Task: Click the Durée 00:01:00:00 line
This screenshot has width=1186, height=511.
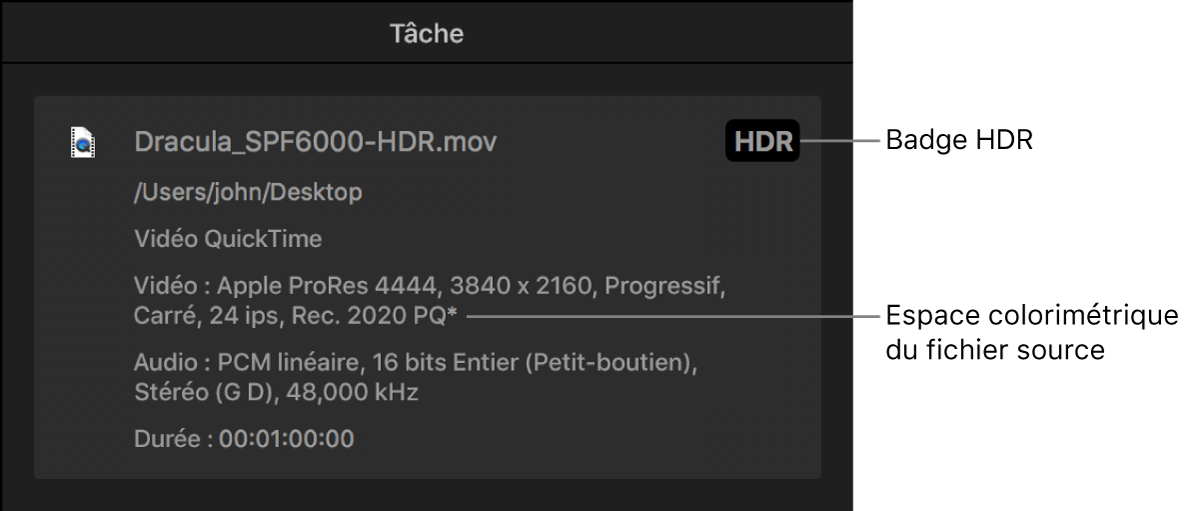Action: click(244, 438)
